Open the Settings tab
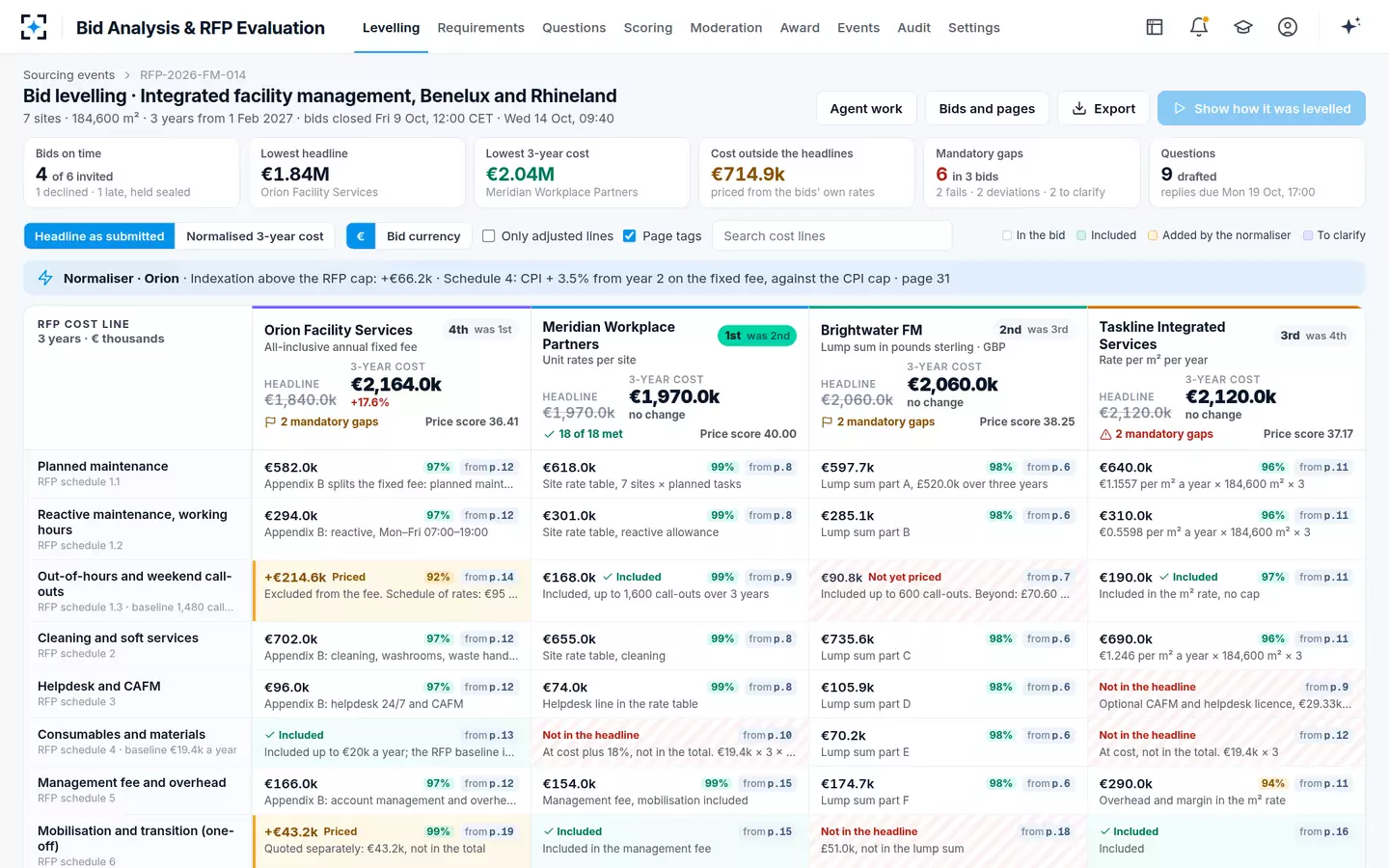 click(974, 28)
